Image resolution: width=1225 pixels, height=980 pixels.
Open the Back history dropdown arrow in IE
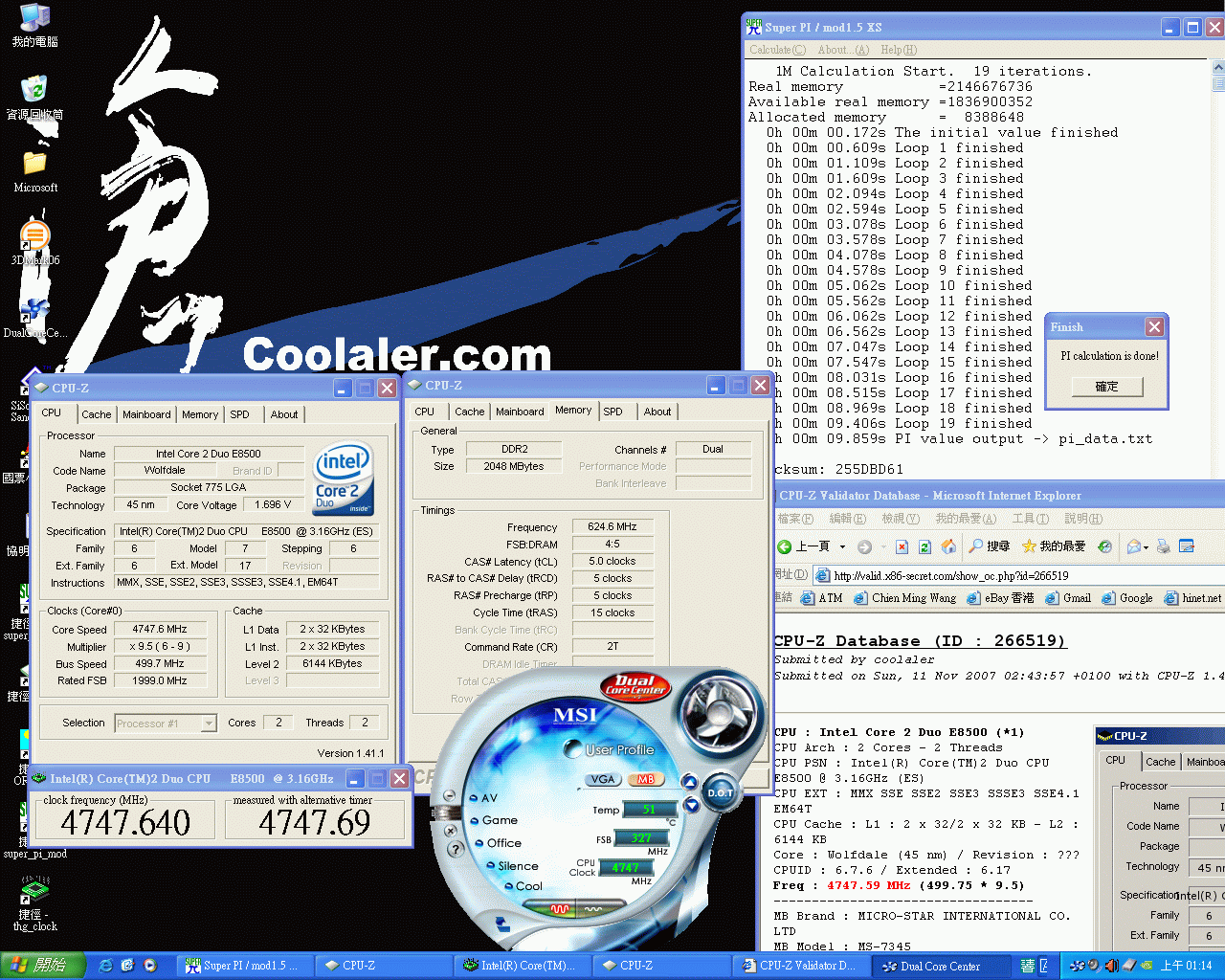click(842, 546)
